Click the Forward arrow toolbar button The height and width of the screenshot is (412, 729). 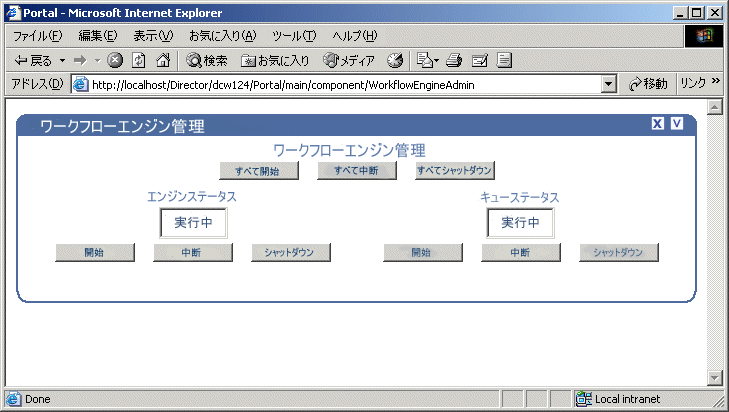click(x=80, y=60)
